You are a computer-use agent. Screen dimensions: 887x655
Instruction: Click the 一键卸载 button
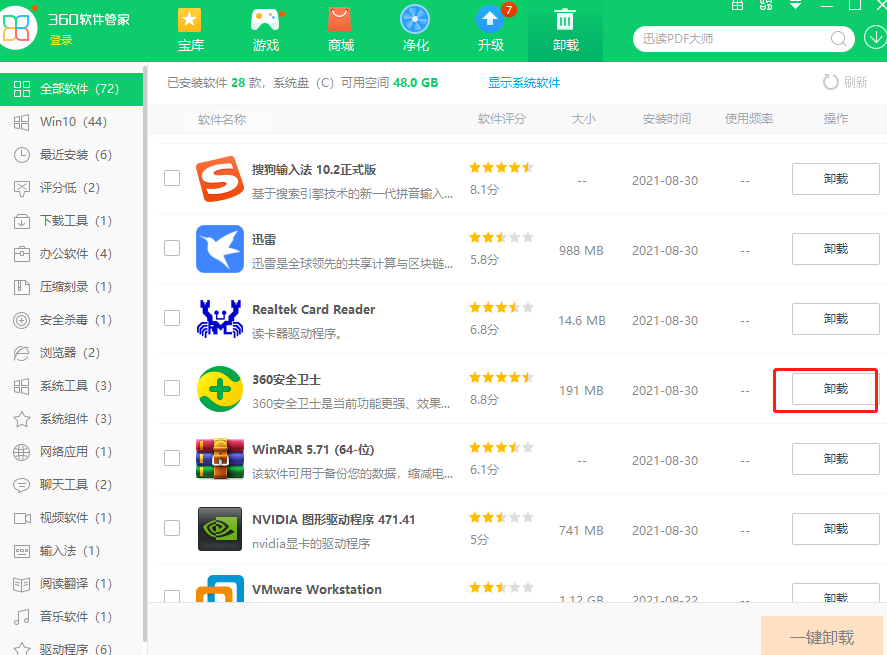[822, 636]
